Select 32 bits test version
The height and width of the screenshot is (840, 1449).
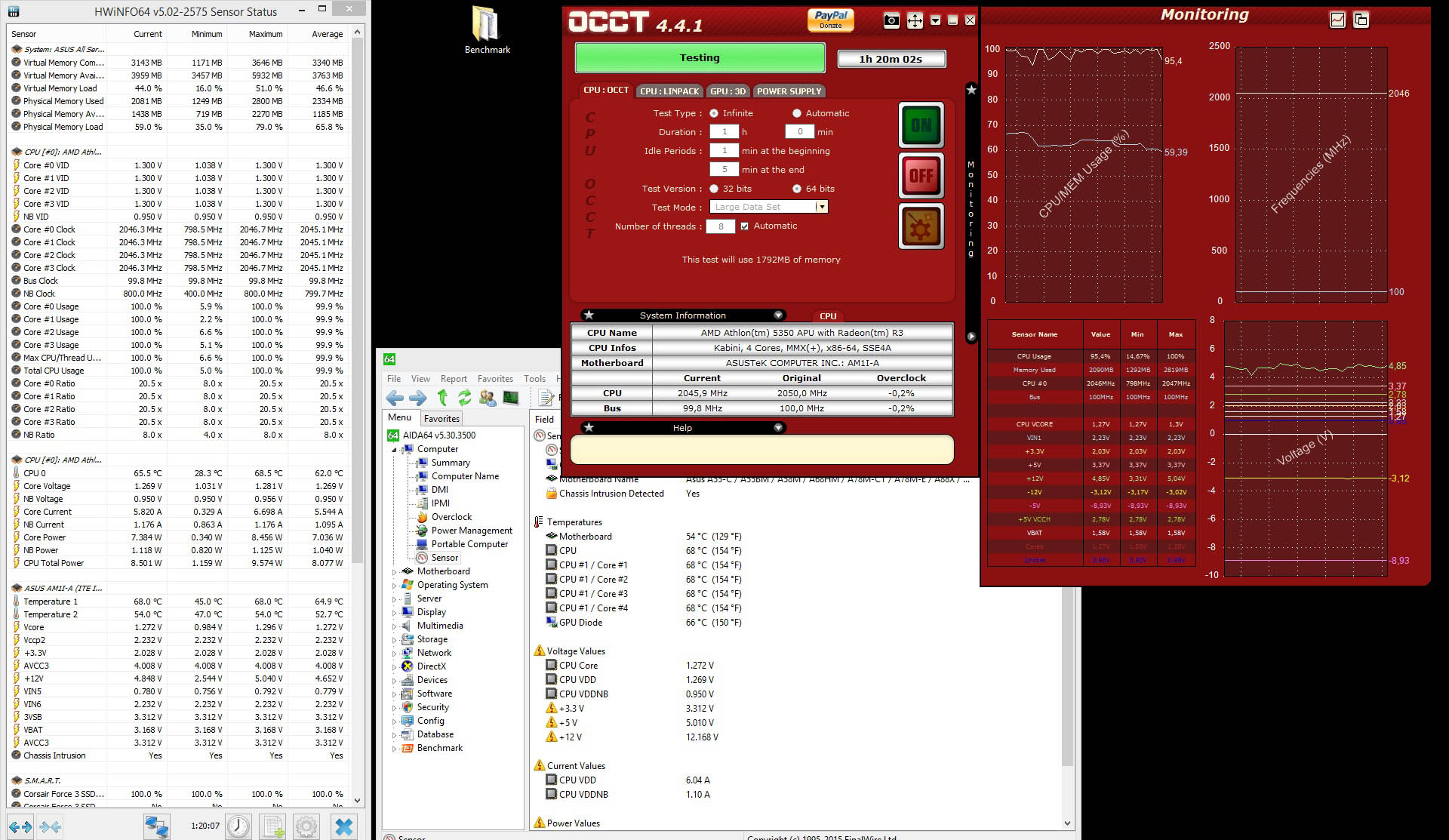coord(713,189)
